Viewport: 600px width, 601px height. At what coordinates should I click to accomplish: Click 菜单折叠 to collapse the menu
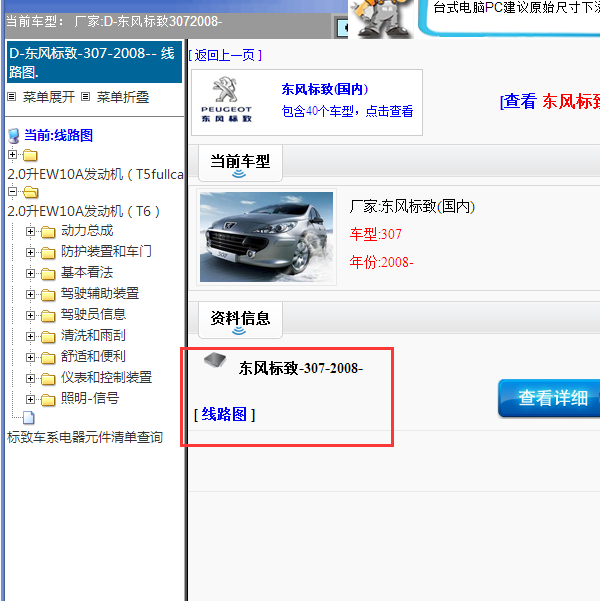[x=123, y=97]
